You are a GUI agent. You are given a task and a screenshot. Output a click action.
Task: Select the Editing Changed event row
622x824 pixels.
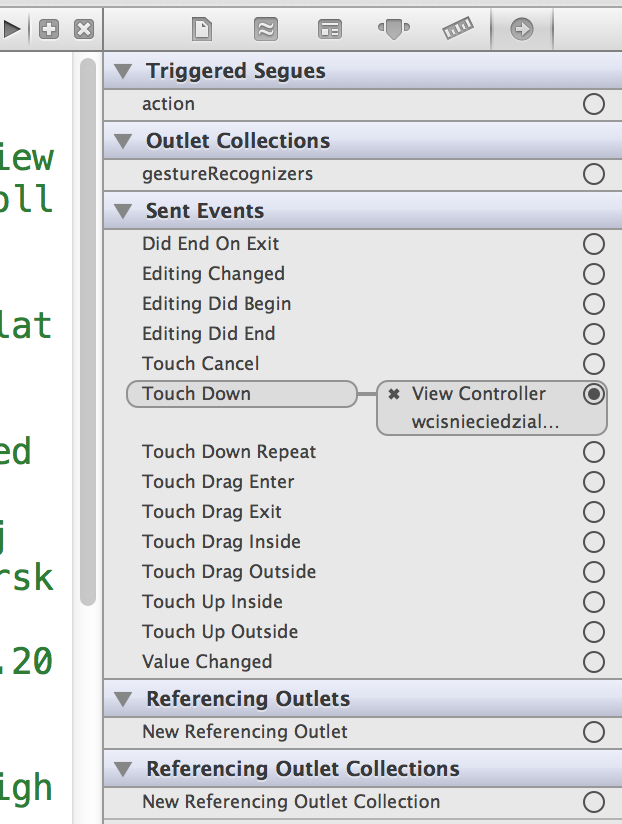pyautogui.click(x=363, y=274)
